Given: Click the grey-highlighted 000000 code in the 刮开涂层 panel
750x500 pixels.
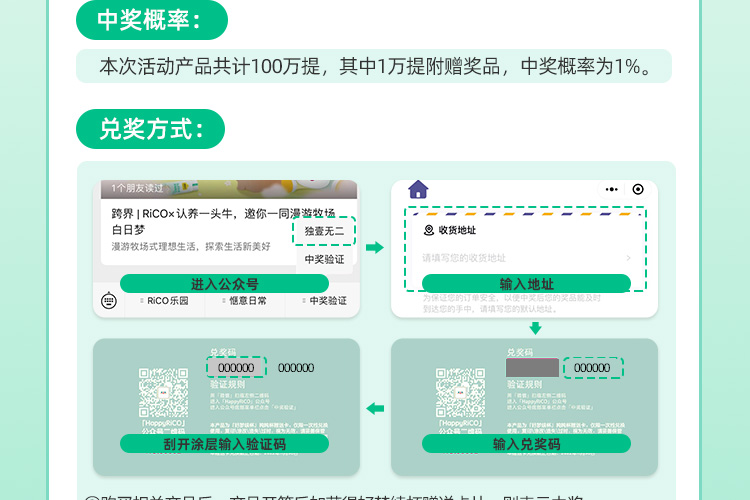Looking at the screenshot, I should (236, 367).
